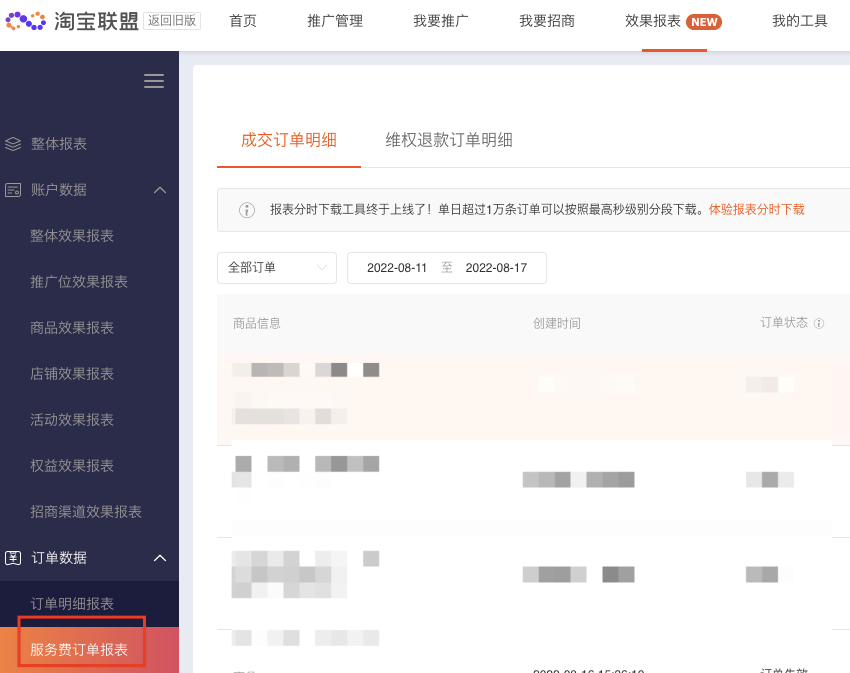Image resolution: width=850 pixels, height=673 pixels.
Task: Click the 整体报表 layers icon
Action: point(13,144)
